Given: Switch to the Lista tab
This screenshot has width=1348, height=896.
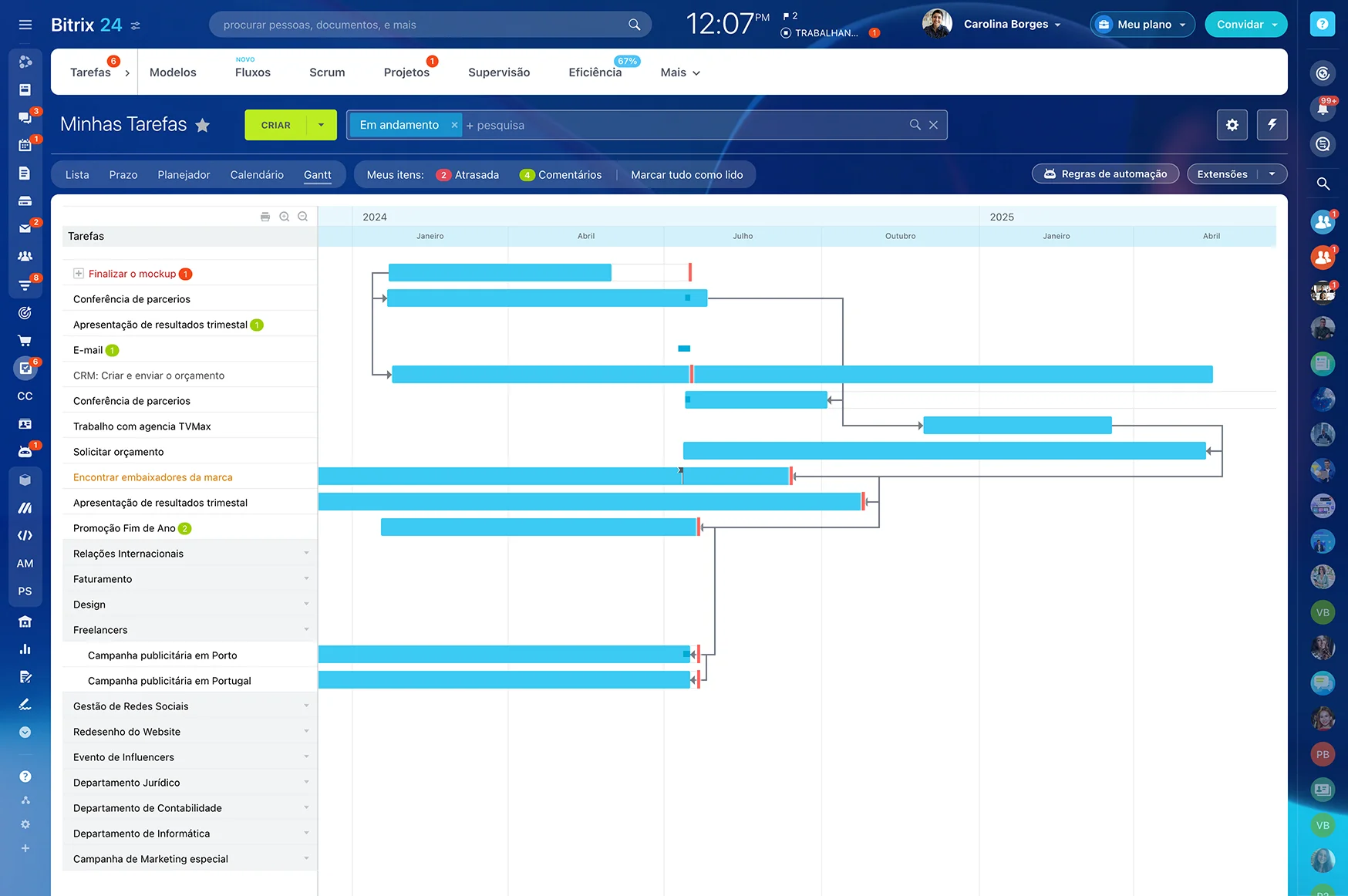Looking at the screenshot, I should pyautogui.click(x=76, y=174).
